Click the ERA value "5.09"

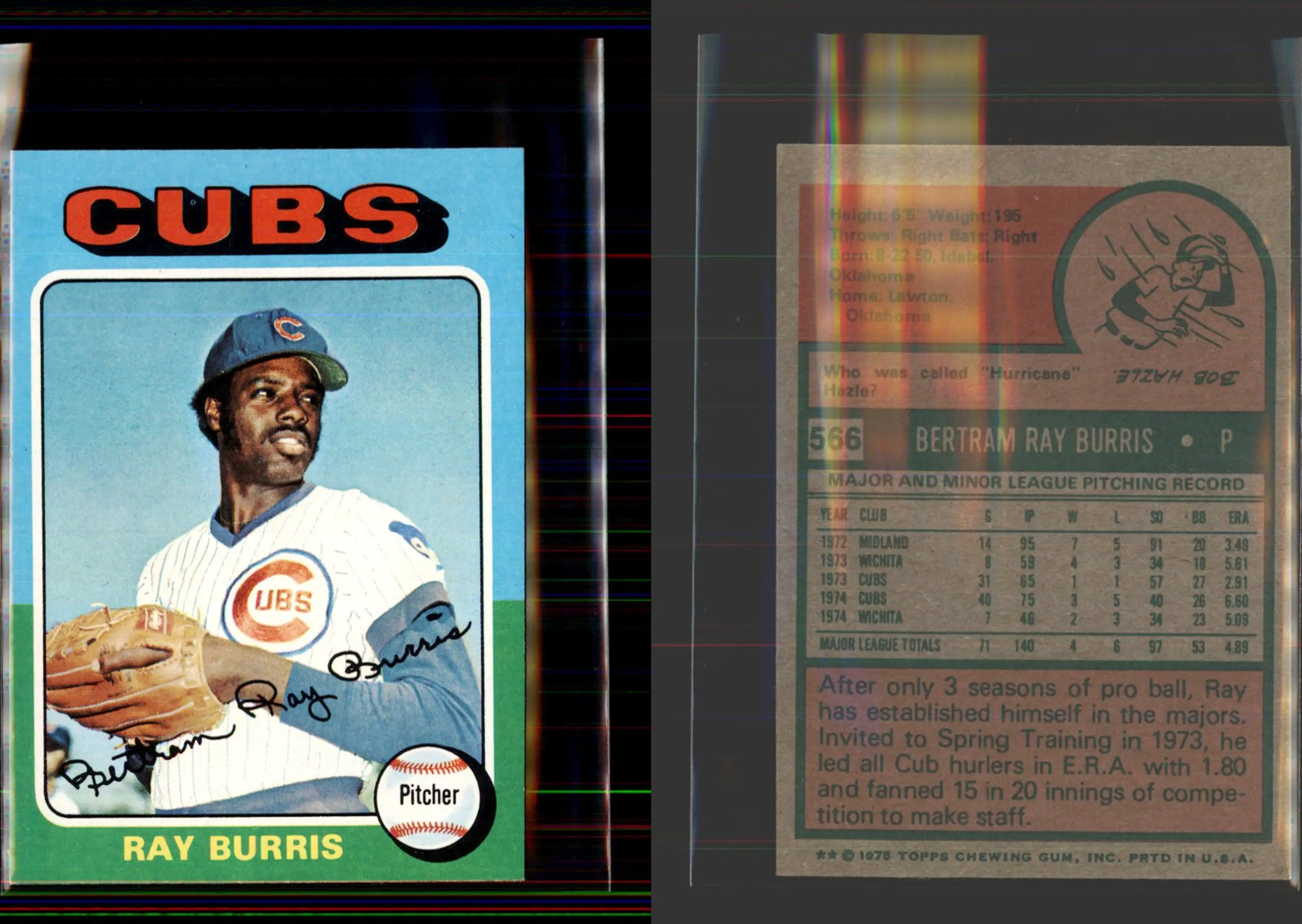point(1237,620)
